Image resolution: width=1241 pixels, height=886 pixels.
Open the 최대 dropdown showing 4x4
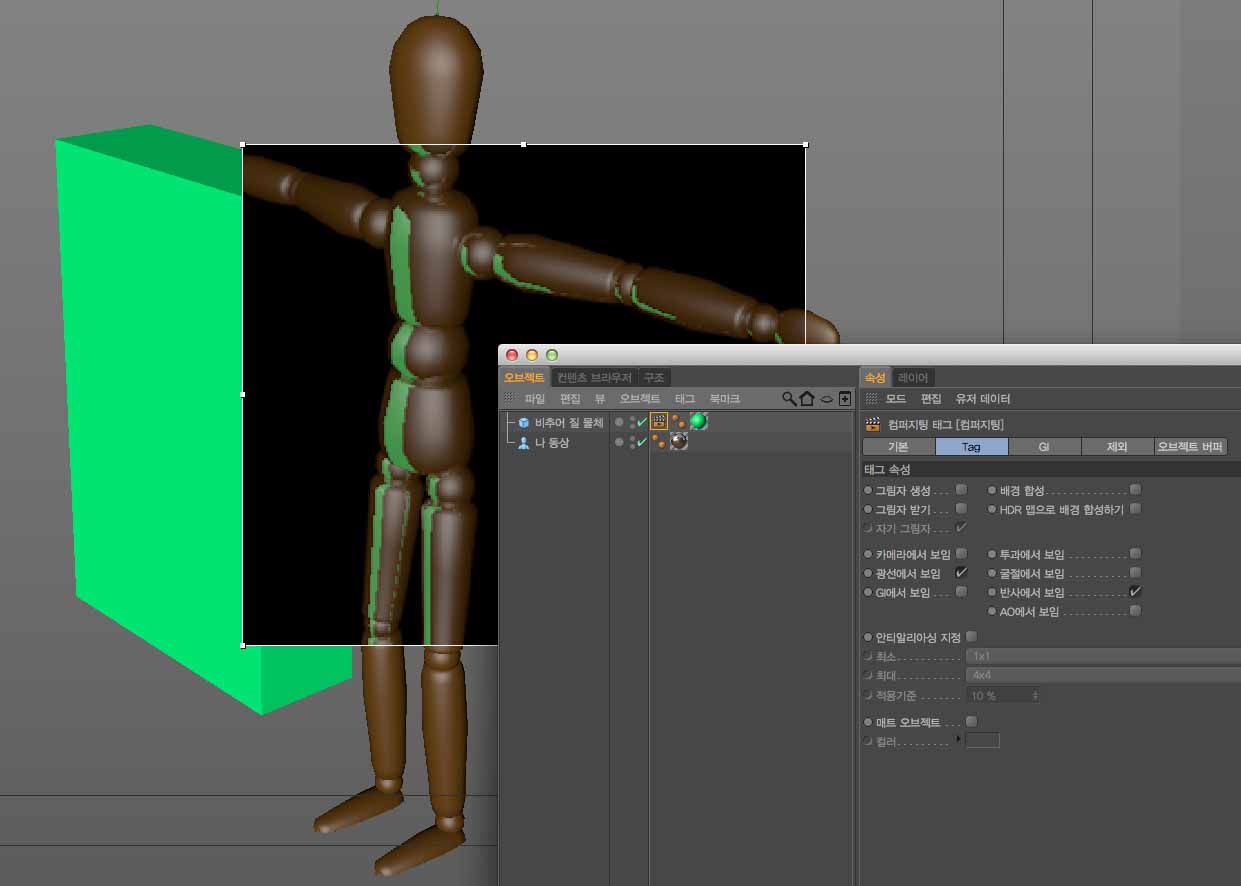pos(1103,675)
